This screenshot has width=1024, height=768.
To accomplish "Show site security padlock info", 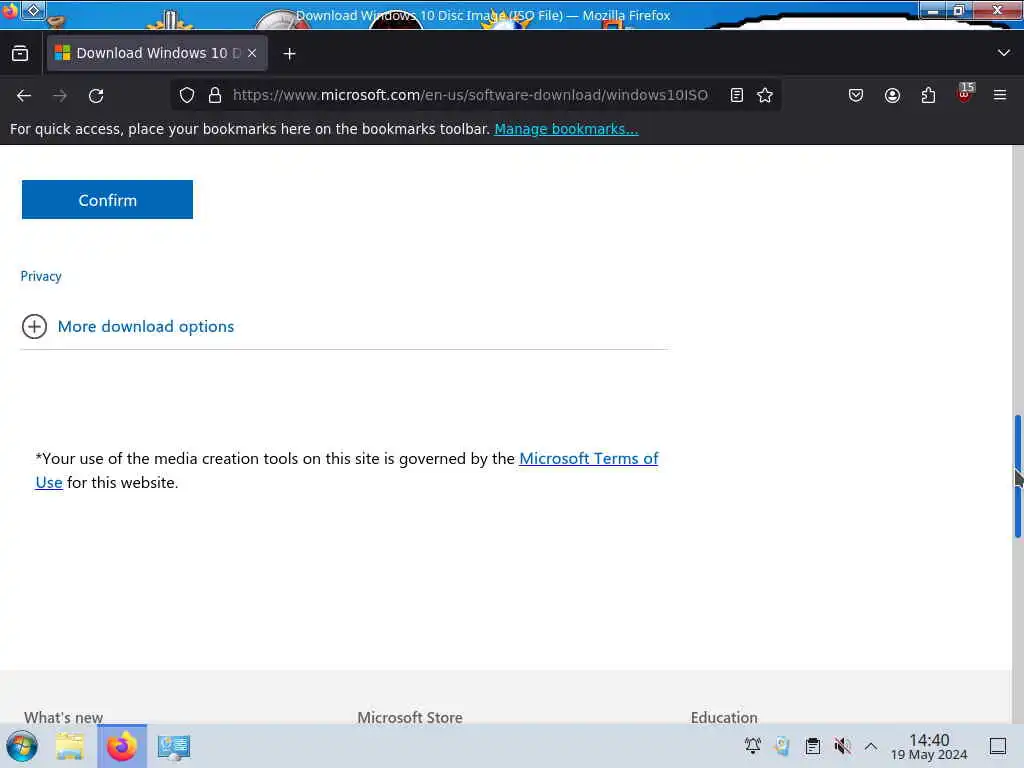I will tap(215, 95).
